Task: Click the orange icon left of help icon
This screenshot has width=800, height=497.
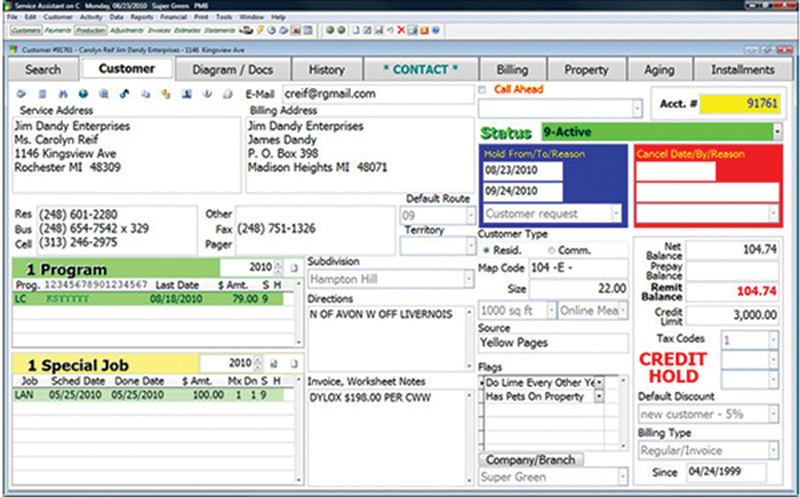Action: point(424,31)
